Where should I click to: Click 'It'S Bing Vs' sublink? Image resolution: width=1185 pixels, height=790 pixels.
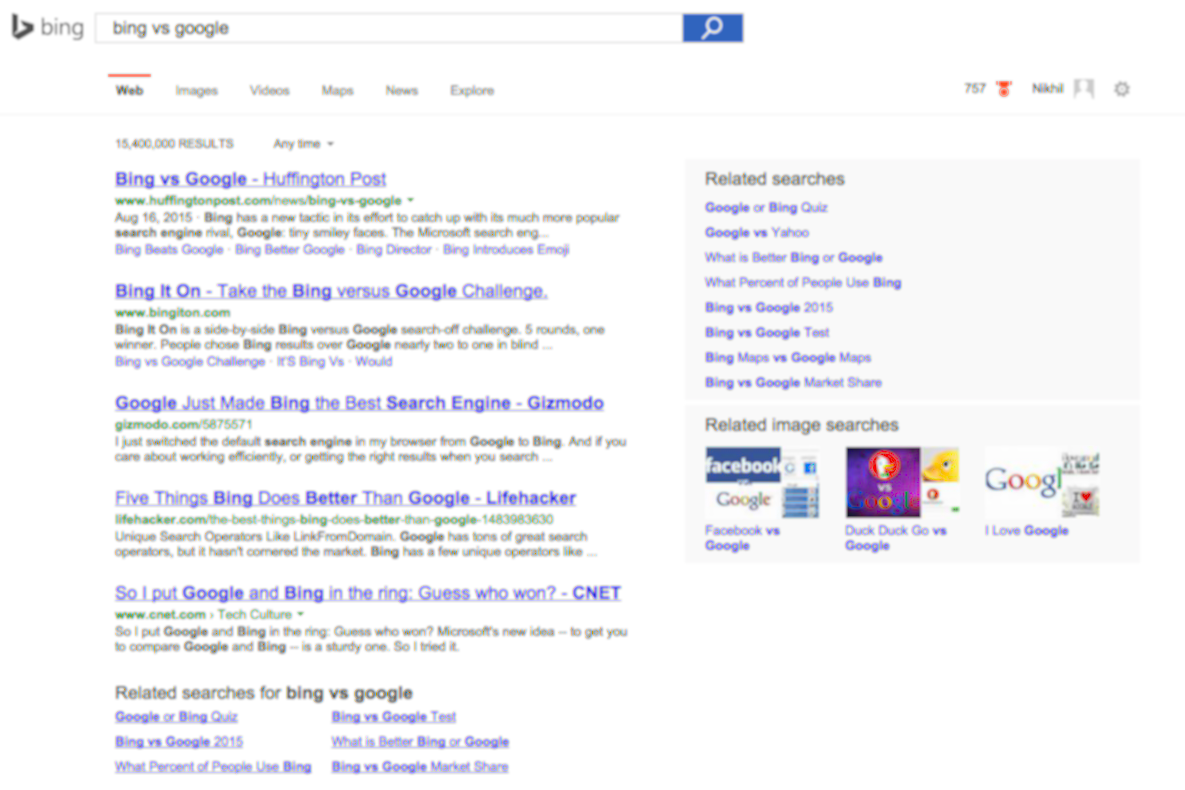point(310,361)
